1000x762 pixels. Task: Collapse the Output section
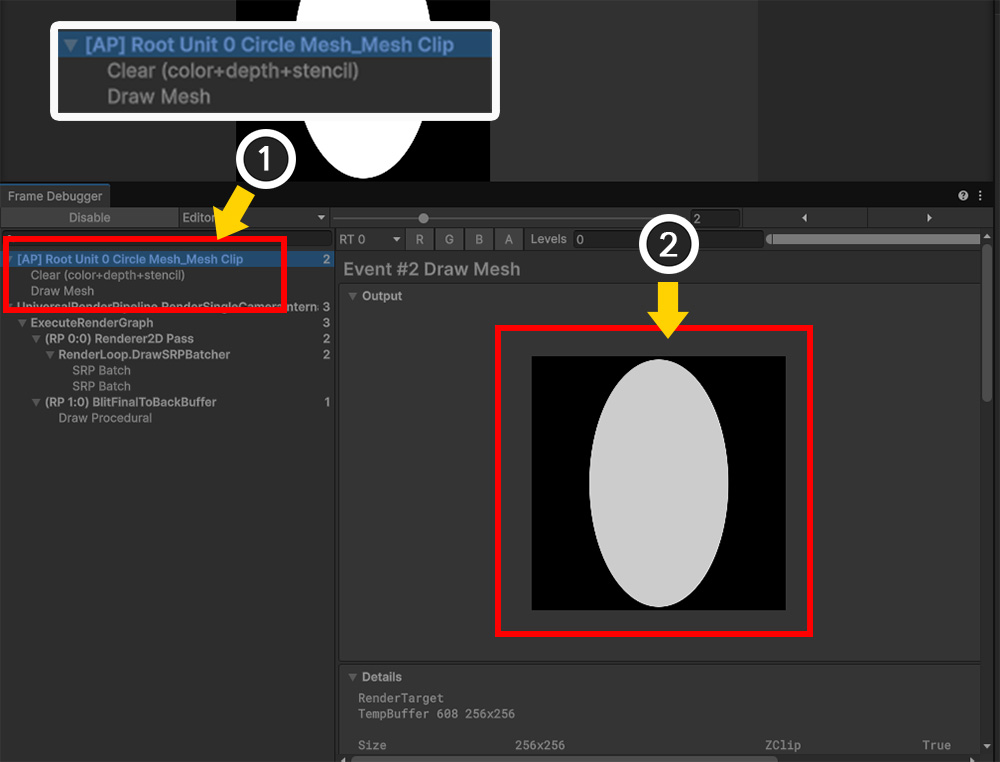(x=353, y=296)
